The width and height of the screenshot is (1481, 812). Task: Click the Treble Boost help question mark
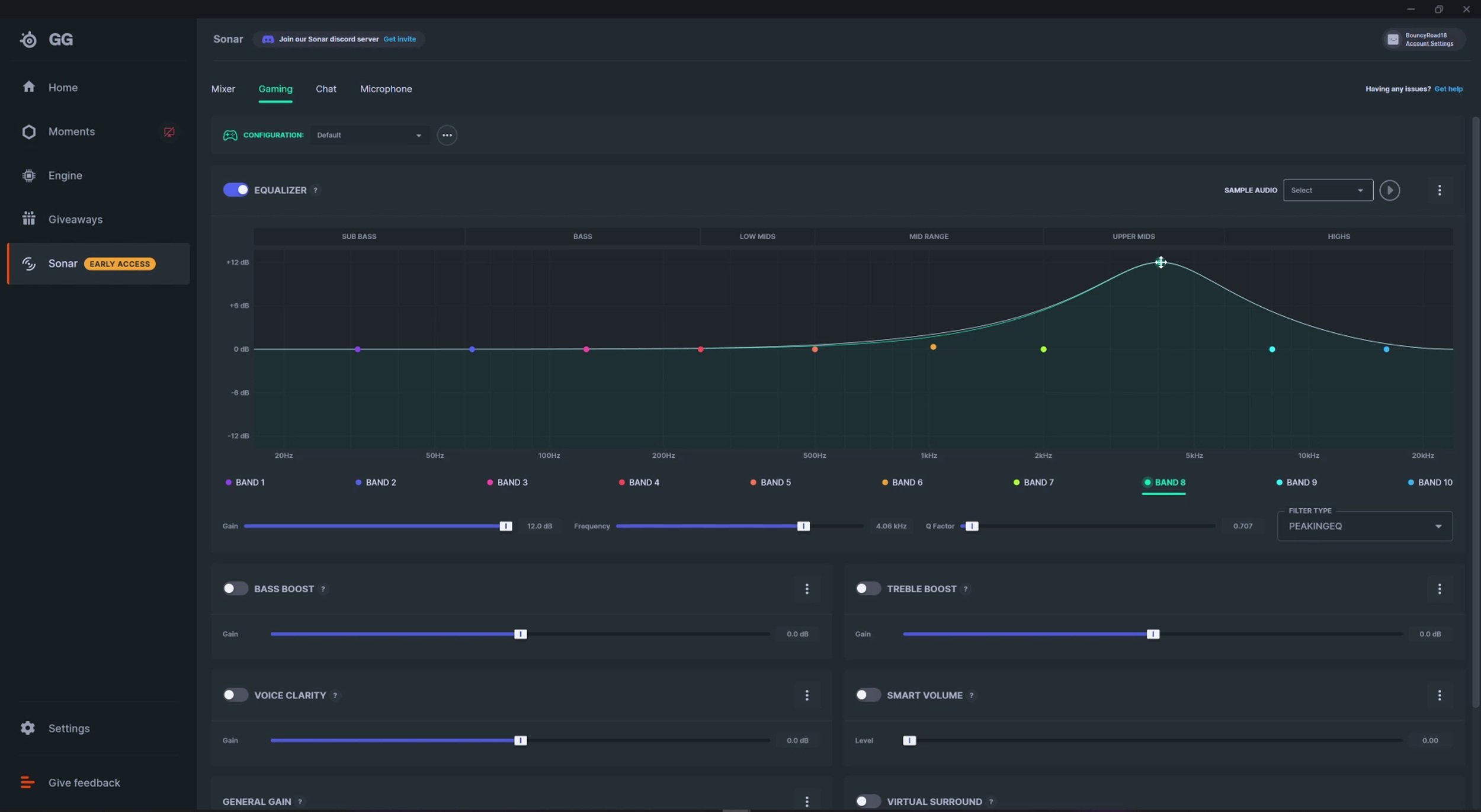coord(965,589)
